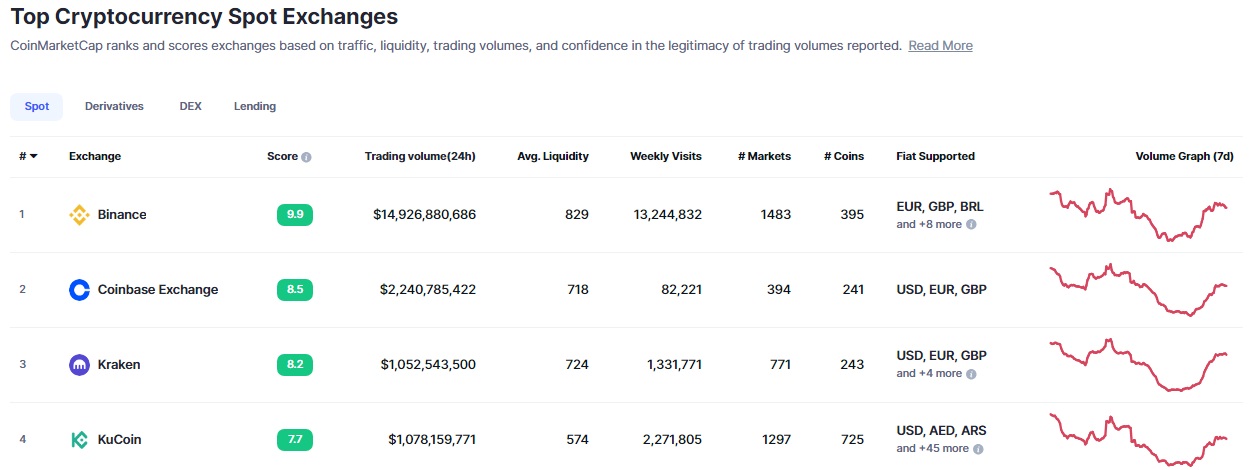Click KuCoin's coins count 725

[853, 440]
